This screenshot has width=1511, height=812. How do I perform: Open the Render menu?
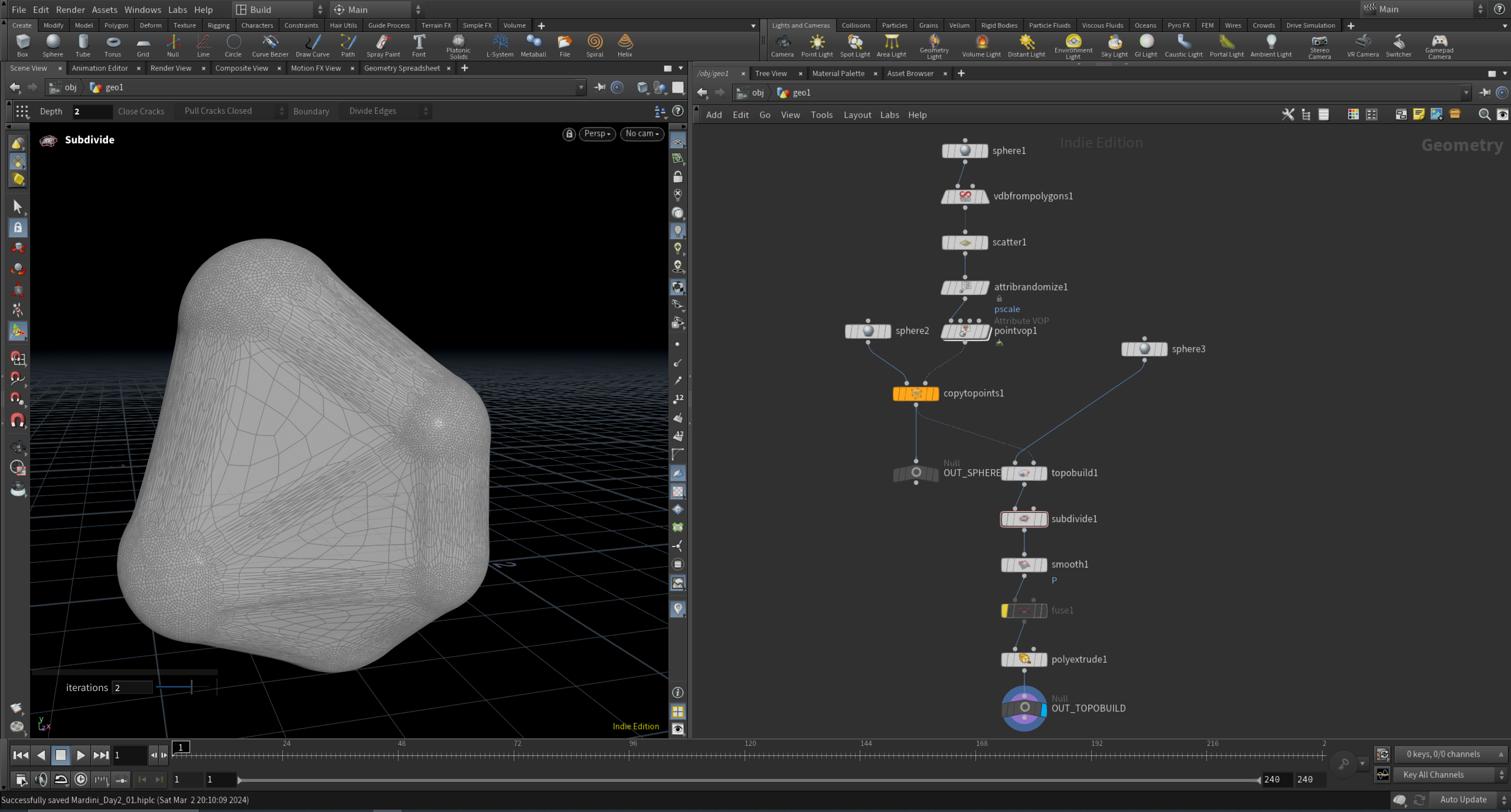[x=70, y=9]
